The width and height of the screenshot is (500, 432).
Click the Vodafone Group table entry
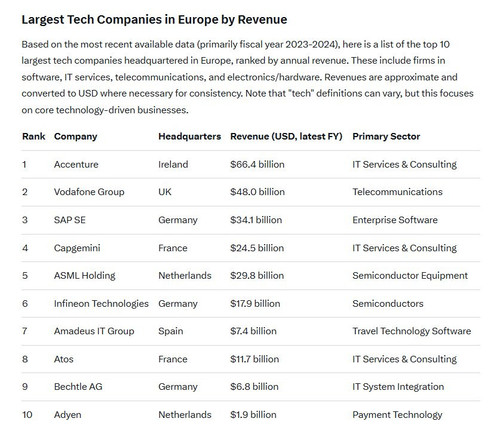click(x=89, y=192)
